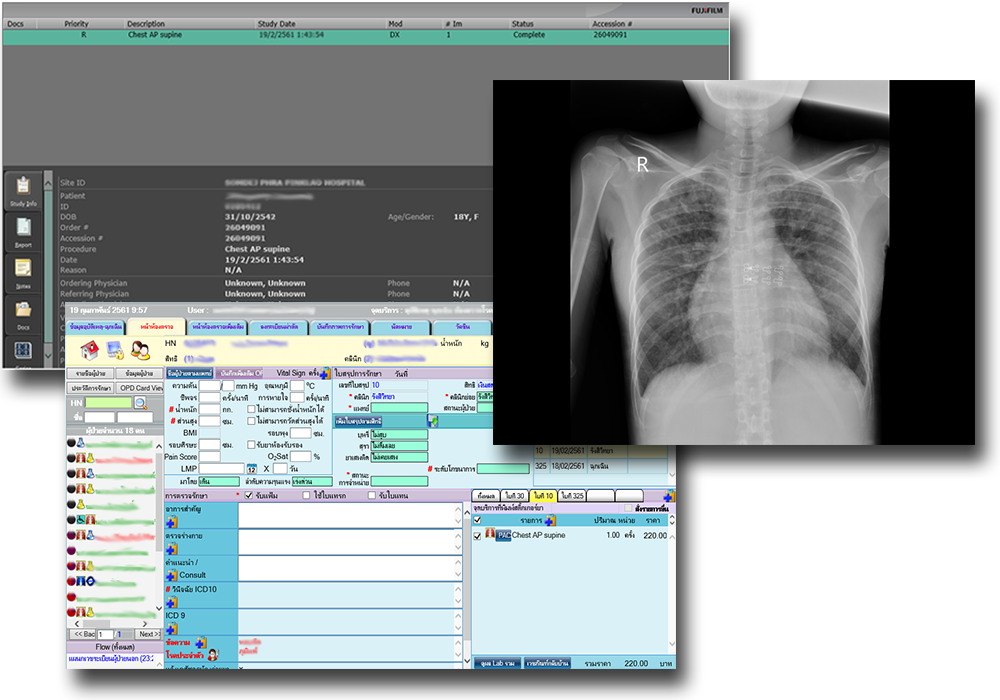Switch to the ใบที่ 10 order tab

543,495
